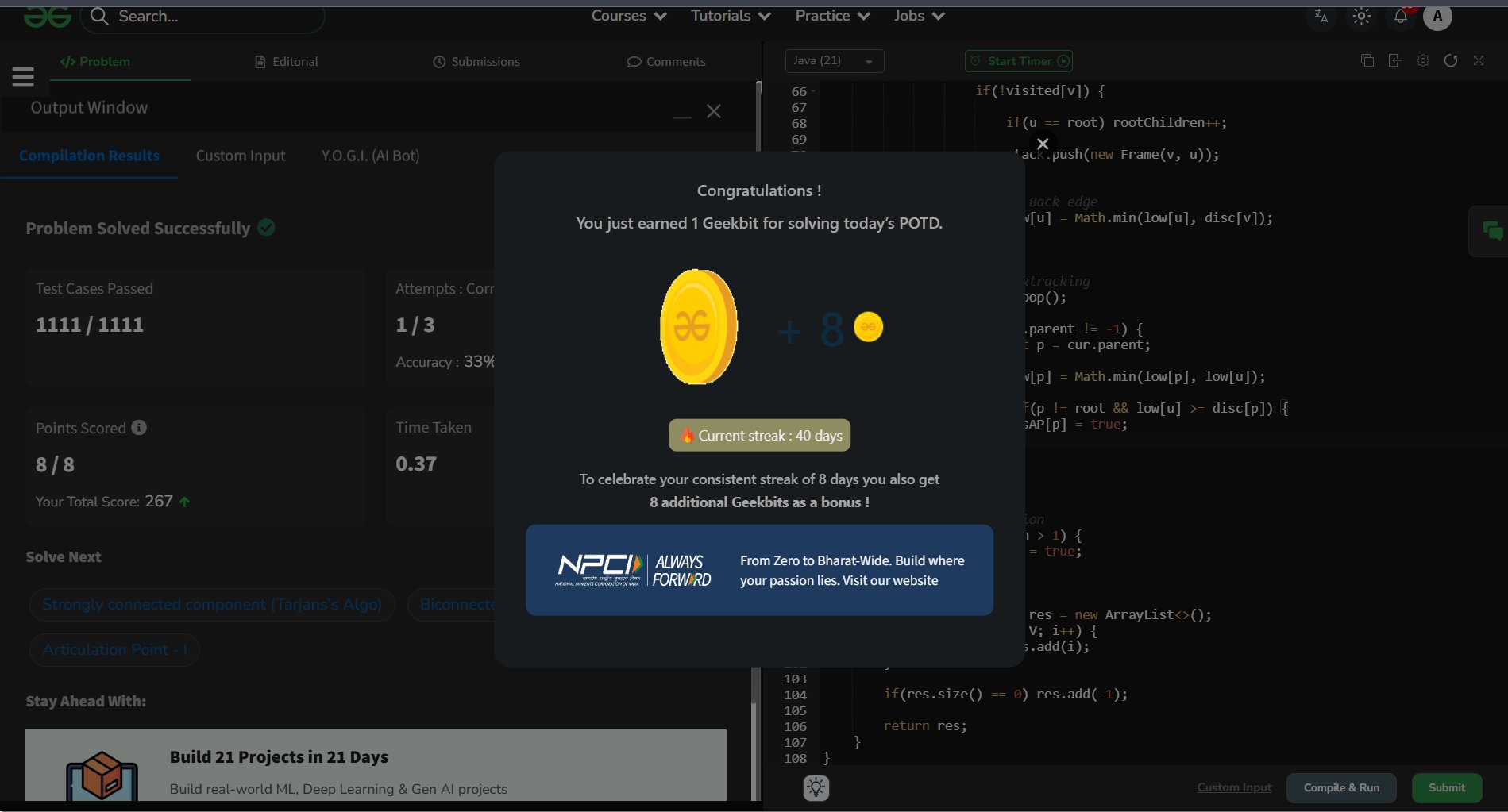This screenshot has height=812, width=1508.
Task: Expand the Tutorials menu
Action: [730, 16]
